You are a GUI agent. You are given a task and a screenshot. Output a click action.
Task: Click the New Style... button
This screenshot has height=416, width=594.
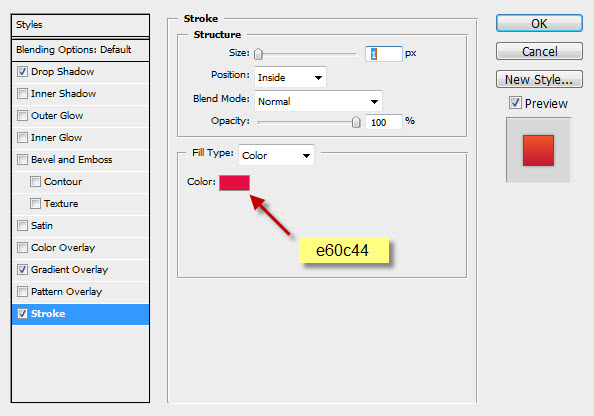coord(539,79)
